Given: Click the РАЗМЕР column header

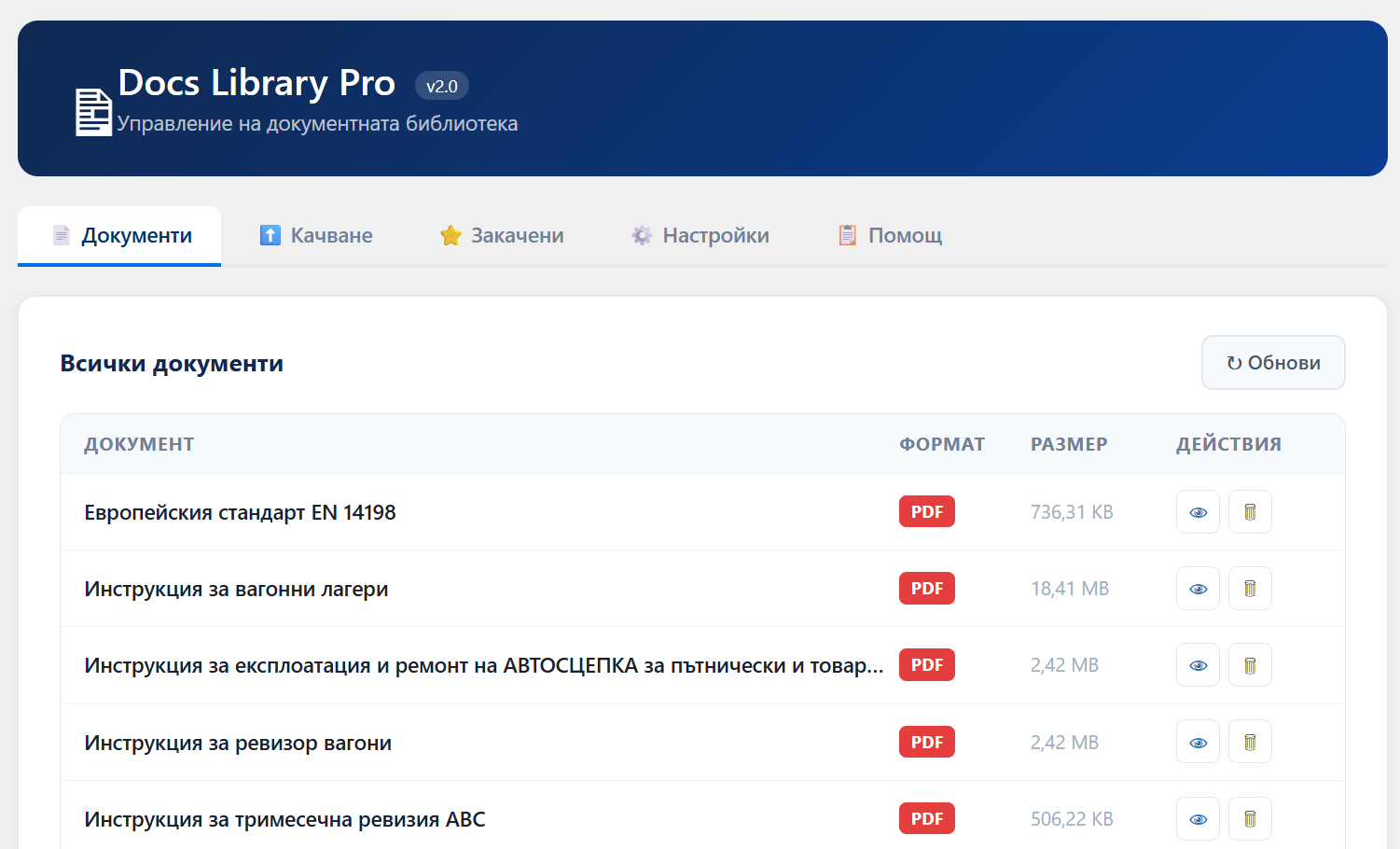Looking at the screenshot, I should (x=1069, y=444).
